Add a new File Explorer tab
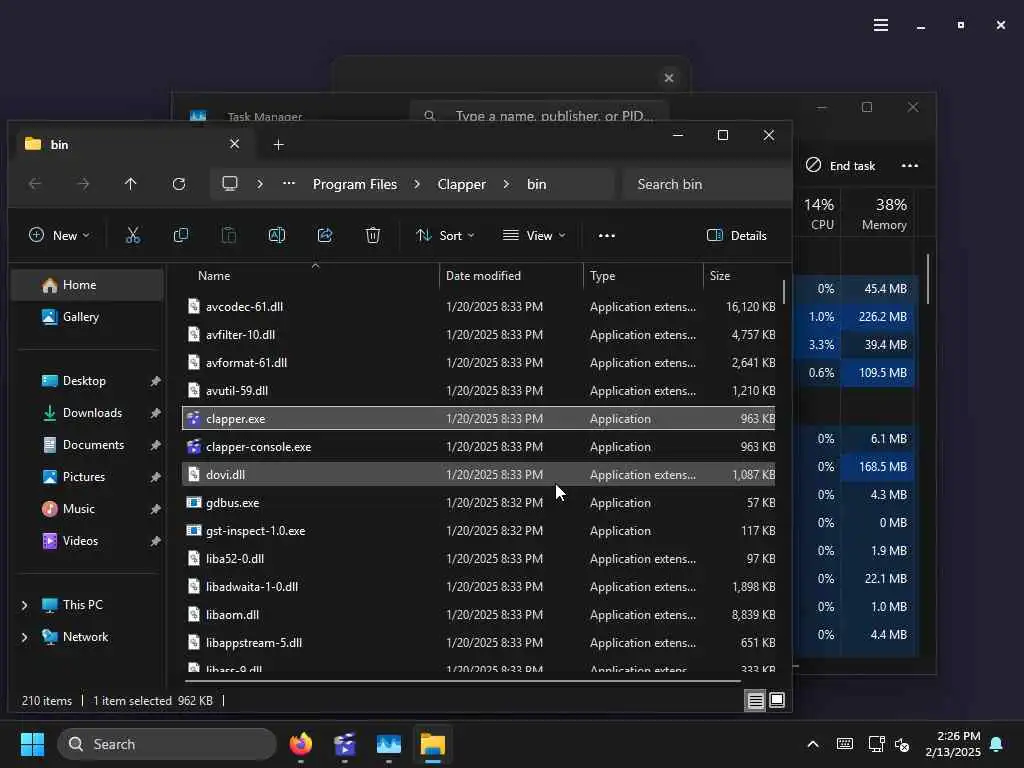The width and height of the screenshot is (1024, 768). coord(278,144)
